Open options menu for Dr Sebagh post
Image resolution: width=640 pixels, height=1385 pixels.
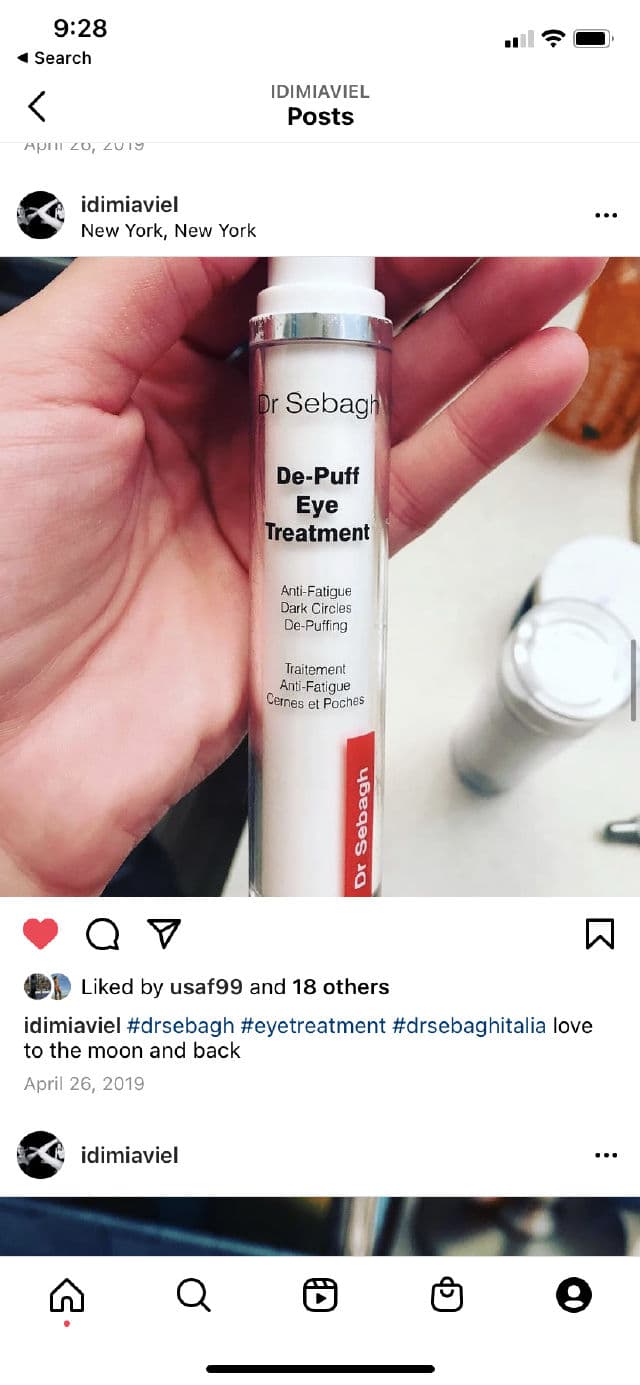tap(606, 215)
